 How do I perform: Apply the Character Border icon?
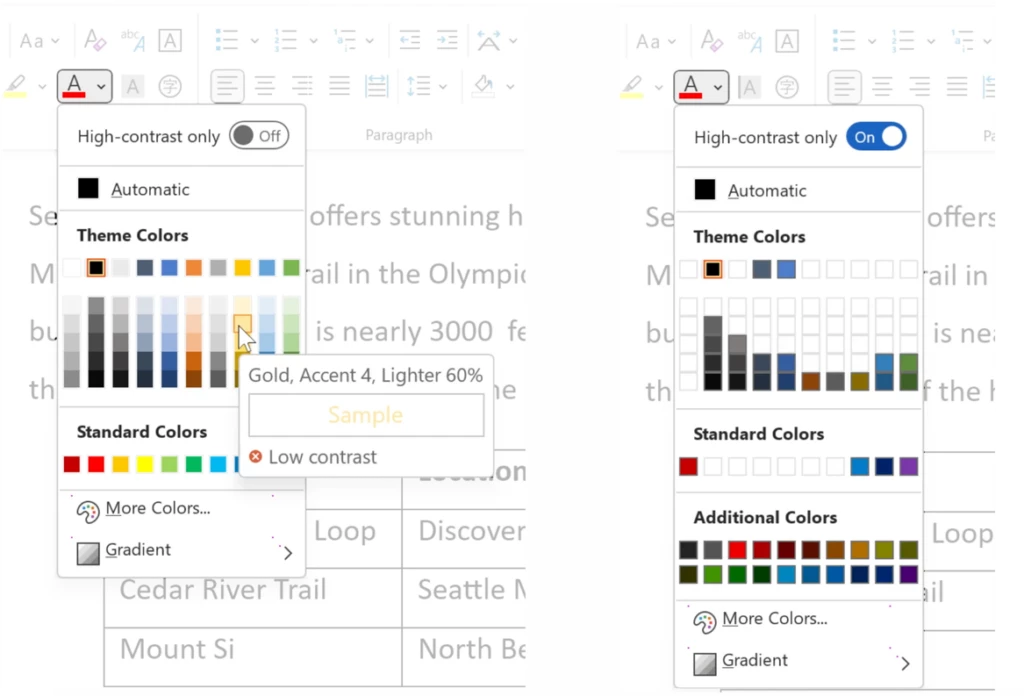(169, 40)
